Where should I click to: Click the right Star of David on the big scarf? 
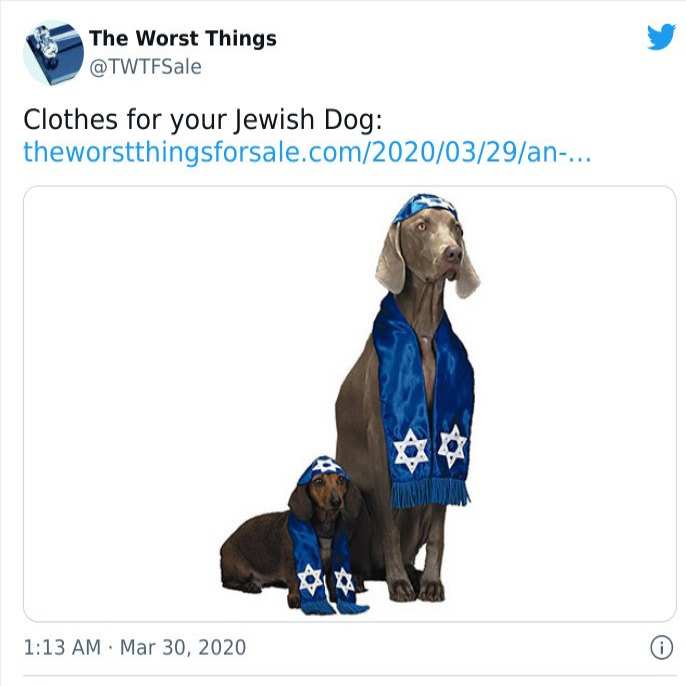(452, 446)
